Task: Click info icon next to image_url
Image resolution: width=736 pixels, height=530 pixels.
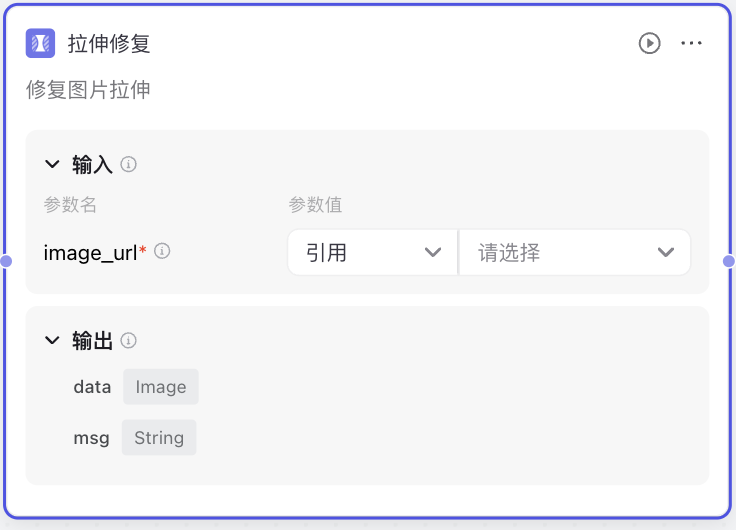Action: pyautogui.click(x=162, y=251)
